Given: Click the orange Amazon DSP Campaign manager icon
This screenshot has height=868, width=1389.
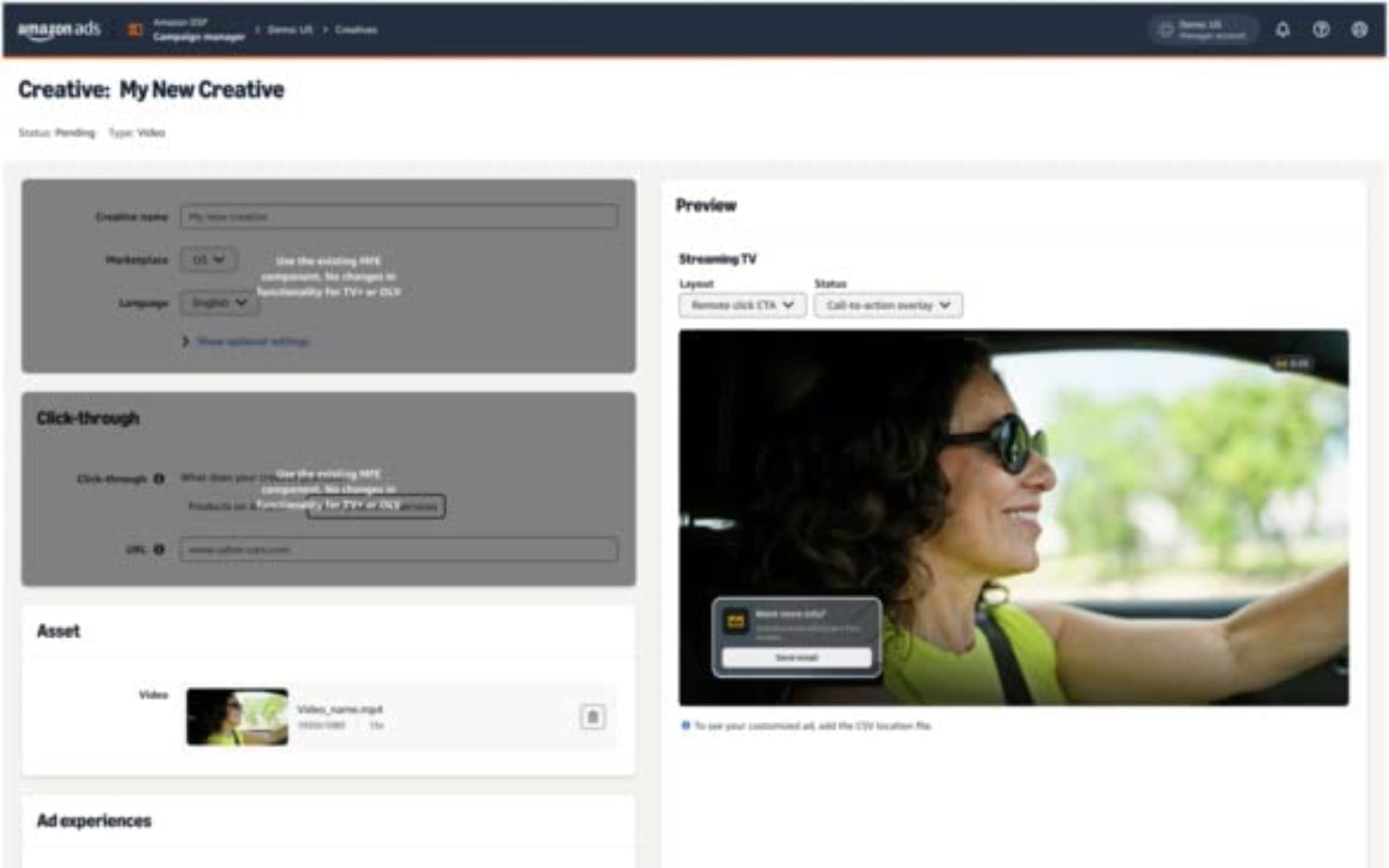Looking at the screenshot, I should 134,30.
